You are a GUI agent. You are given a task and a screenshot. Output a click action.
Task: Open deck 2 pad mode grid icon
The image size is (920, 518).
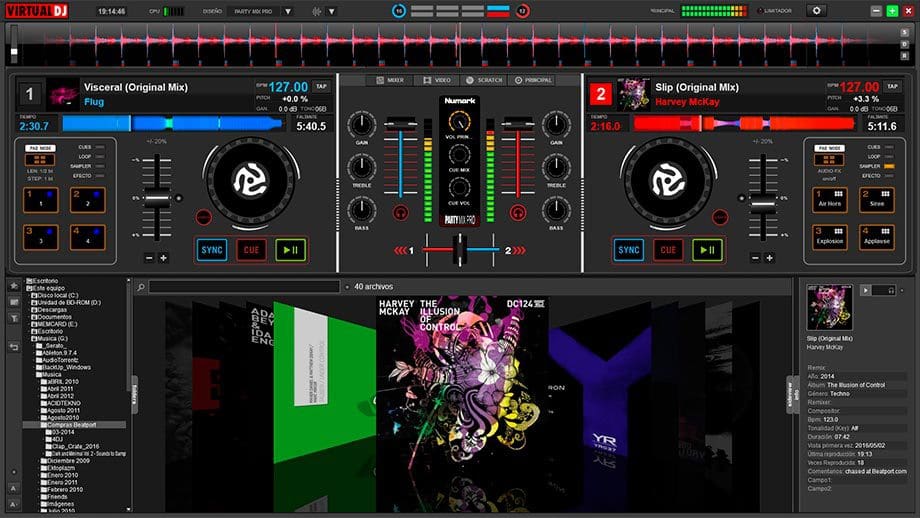point(828,160)
